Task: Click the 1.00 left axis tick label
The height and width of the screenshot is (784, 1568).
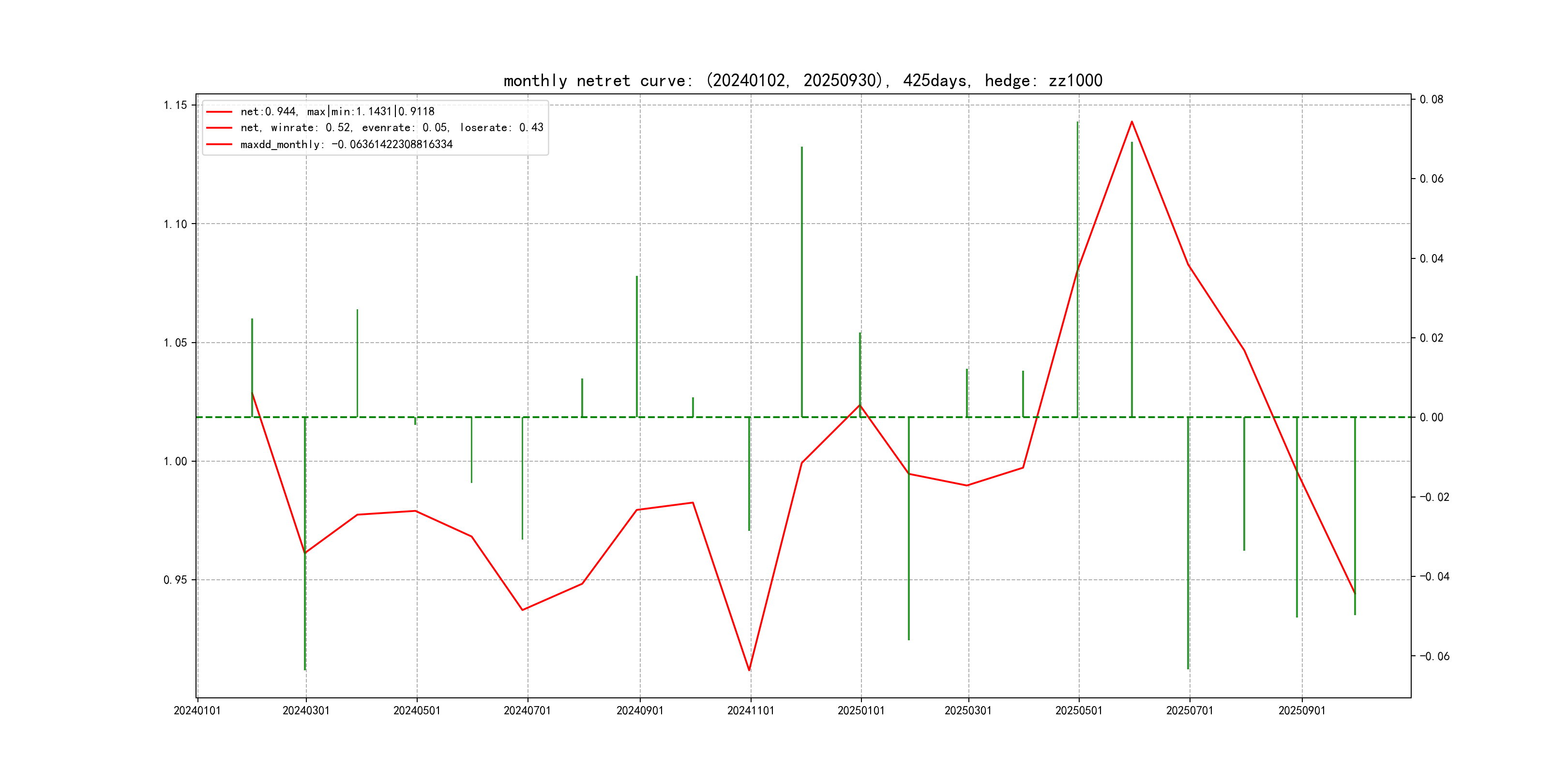Action: point(175,461)
